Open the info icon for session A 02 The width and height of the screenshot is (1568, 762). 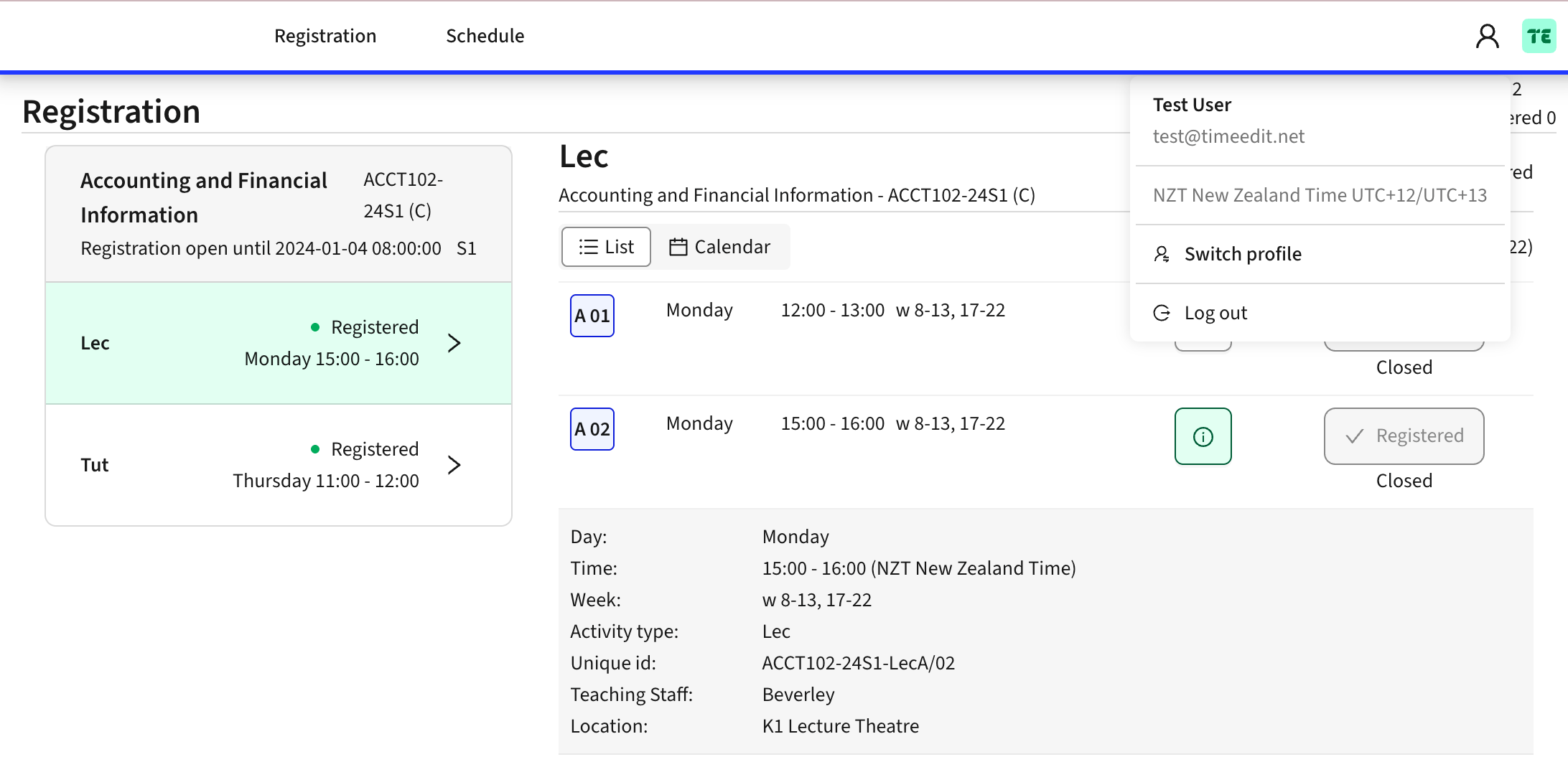point(1203,436)
